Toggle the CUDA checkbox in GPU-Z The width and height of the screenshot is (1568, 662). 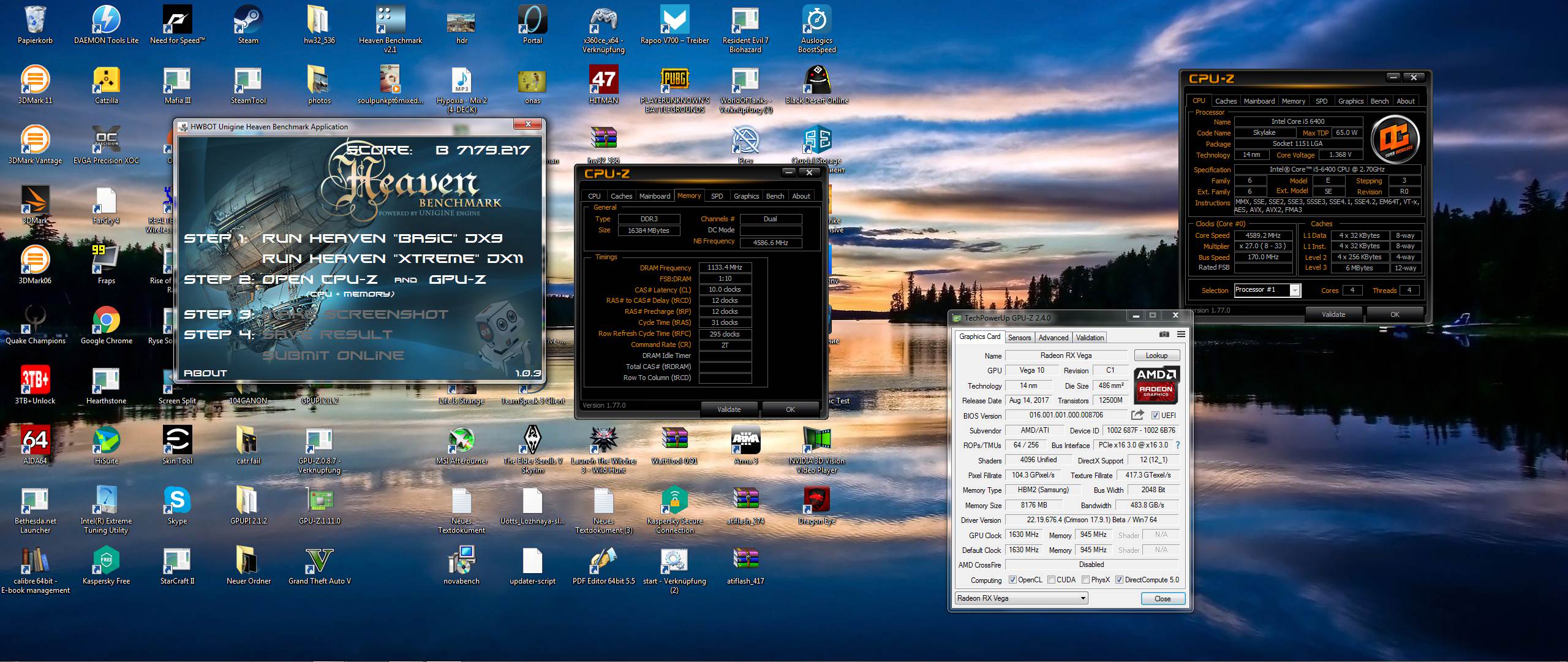pyautogui.click(x=1051, y=579)
